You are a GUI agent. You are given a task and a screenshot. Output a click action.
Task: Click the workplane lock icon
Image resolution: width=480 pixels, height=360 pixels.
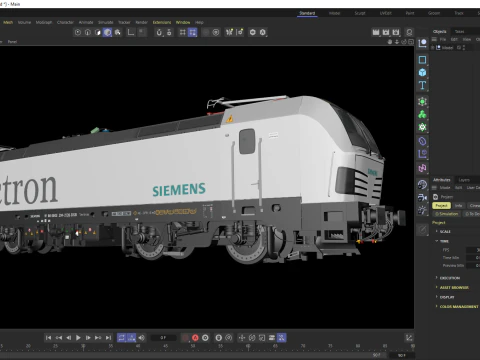(169, 32)
